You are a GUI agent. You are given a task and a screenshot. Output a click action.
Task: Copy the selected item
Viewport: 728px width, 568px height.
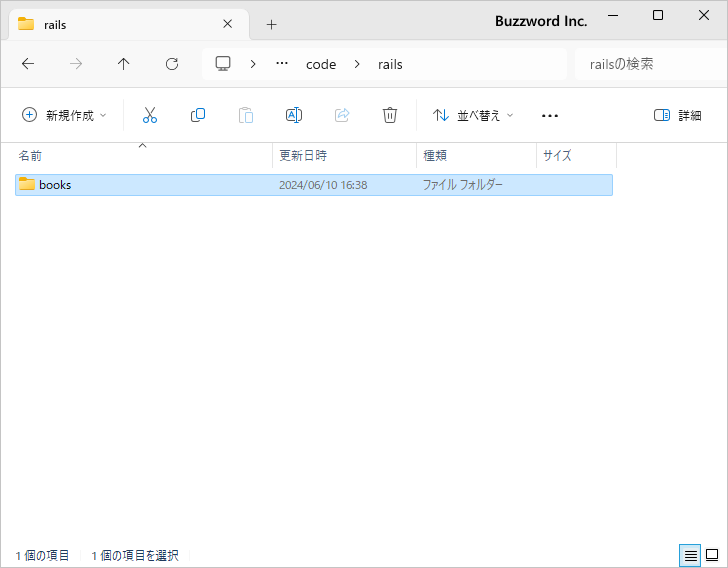click(x=198, y=115)
